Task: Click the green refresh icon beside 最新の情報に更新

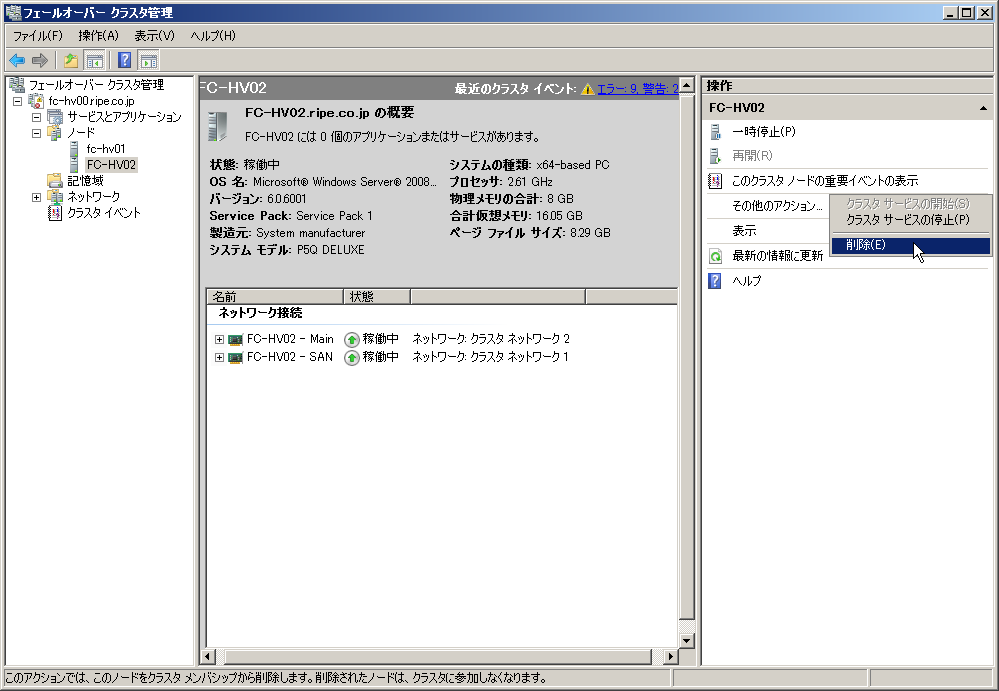Action: pos(715,256)
